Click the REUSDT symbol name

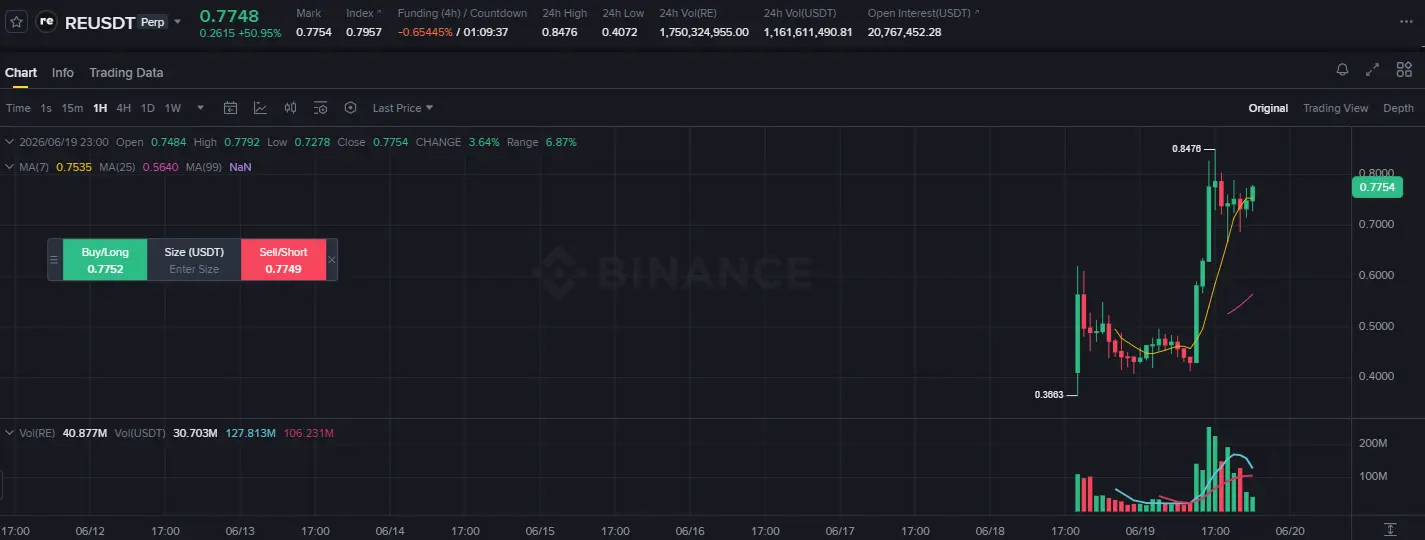click(x=100, y=22)
